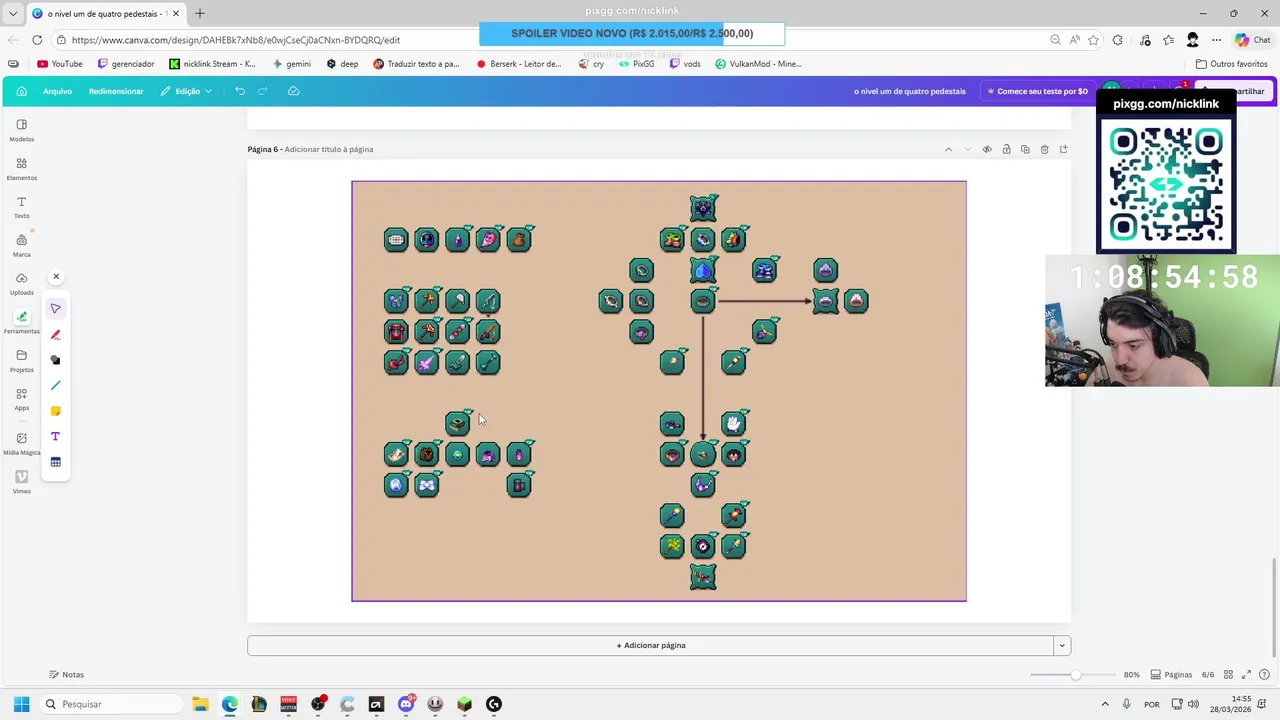Edit the 'Adicionar título à página' field

click(x=329, y=149)
